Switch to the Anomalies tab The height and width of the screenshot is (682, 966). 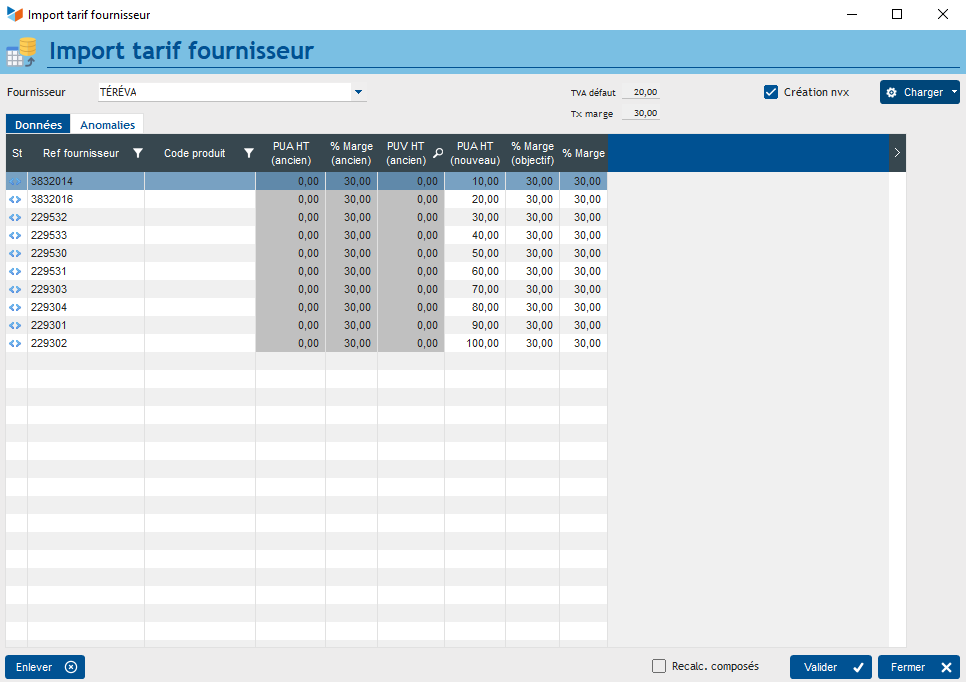pyautogui.click(x=107, y=125)
